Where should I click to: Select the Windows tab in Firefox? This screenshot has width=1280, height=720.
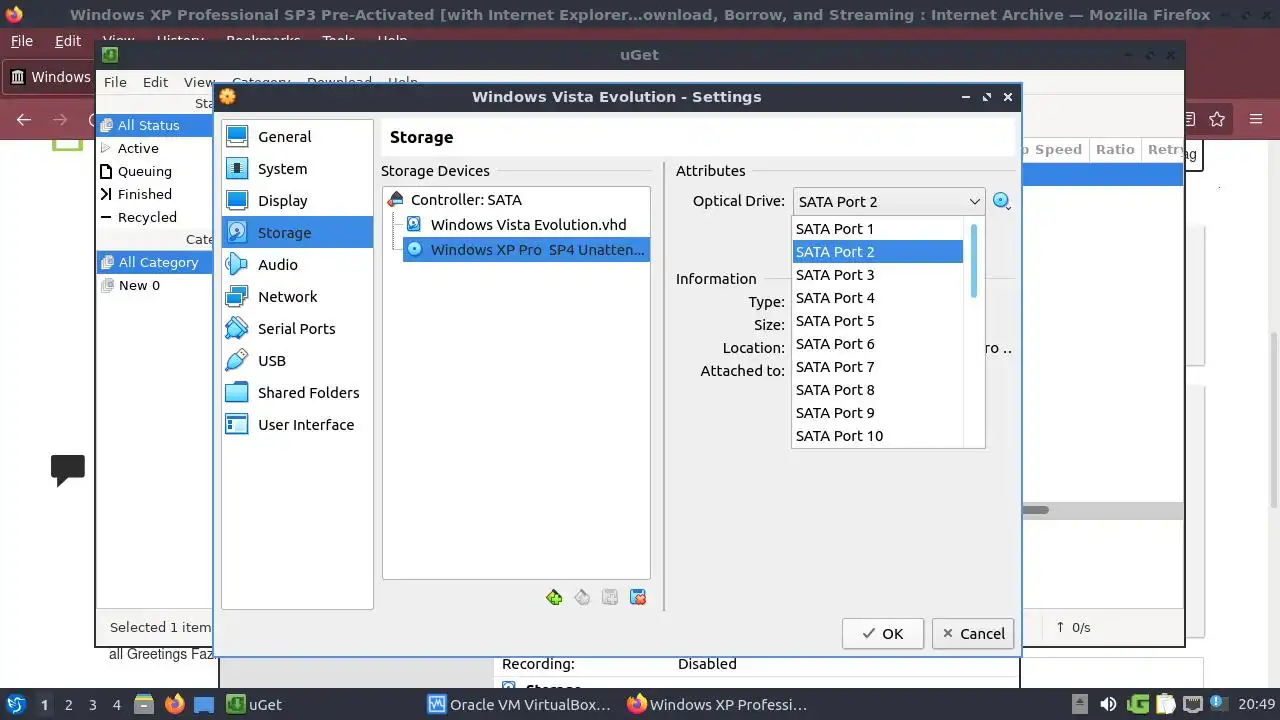click(x=51, y=77)
